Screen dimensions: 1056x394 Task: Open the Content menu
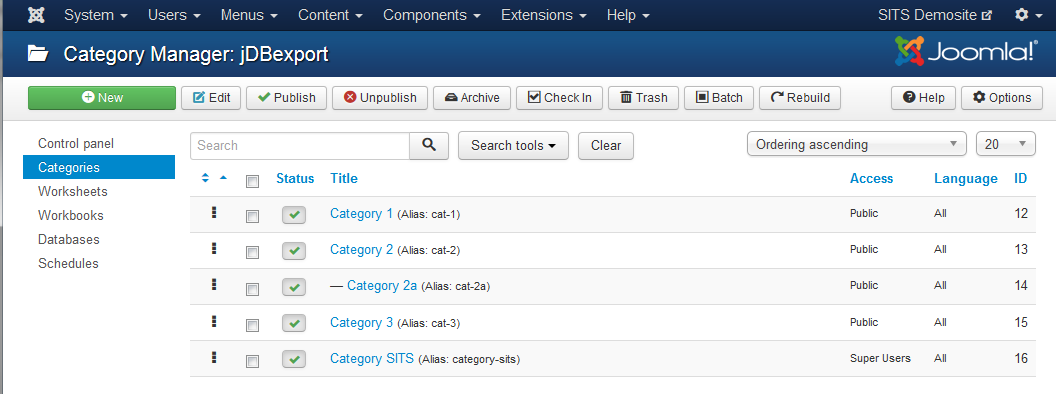coord(331,15)
